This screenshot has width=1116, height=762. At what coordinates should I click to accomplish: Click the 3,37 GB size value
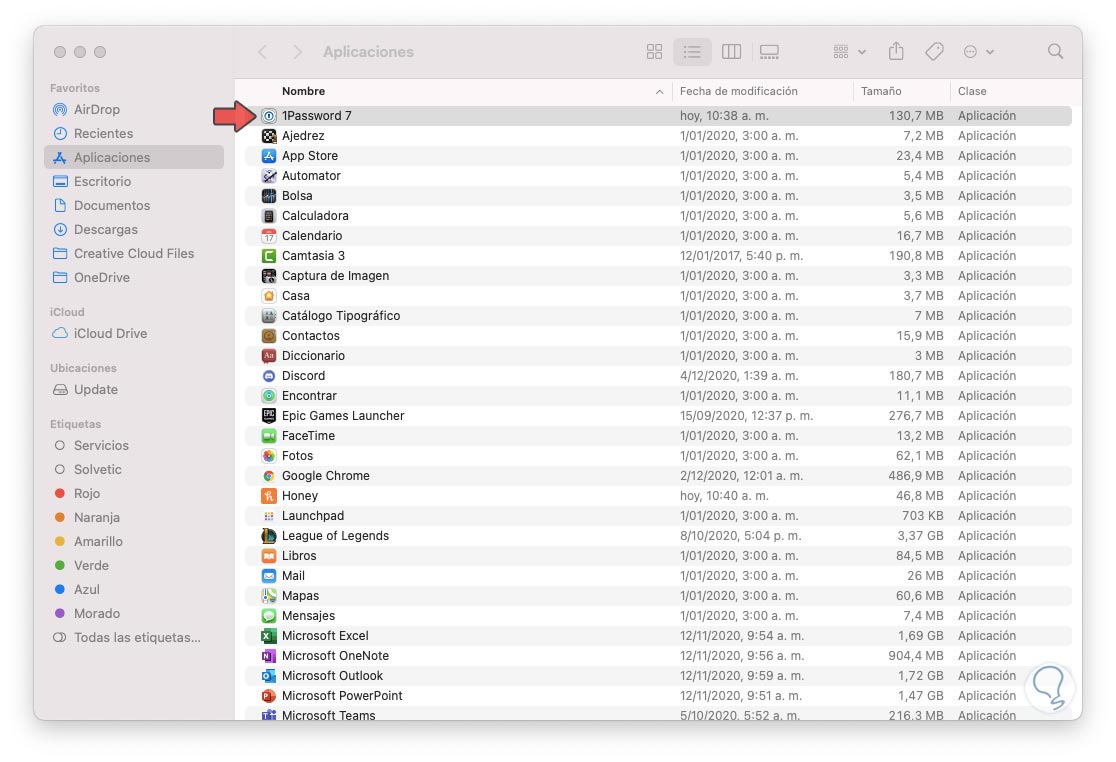[920, 536]
